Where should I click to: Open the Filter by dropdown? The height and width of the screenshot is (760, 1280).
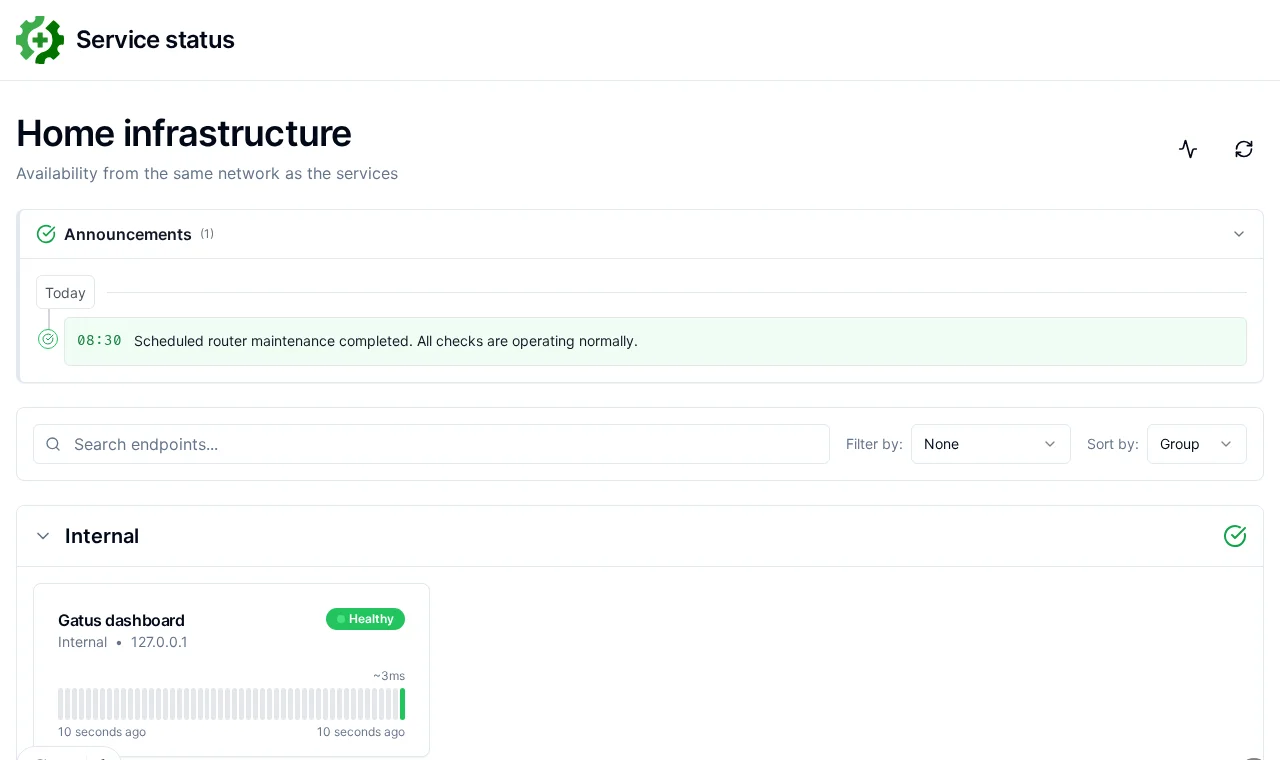click(x=991, y=444)
